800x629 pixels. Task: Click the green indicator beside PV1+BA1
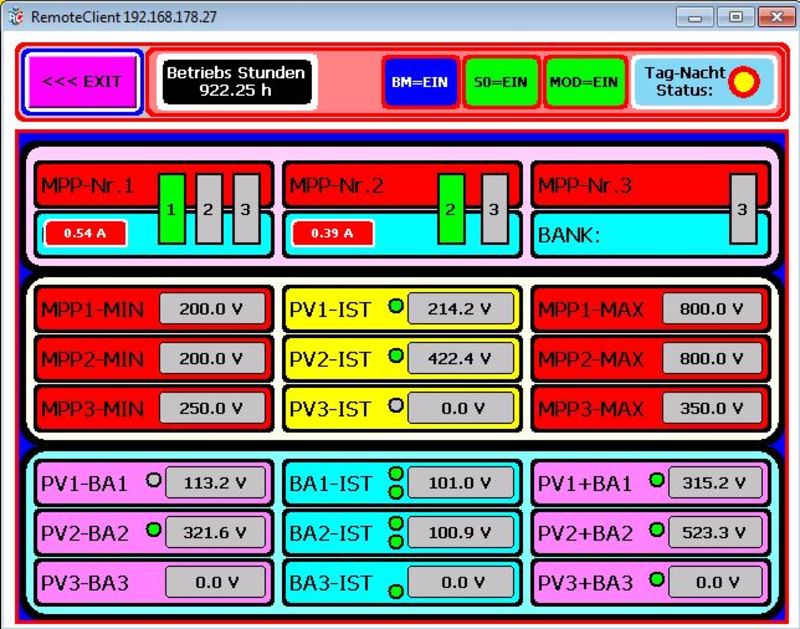pyautogui.click(x=656, y=480)
